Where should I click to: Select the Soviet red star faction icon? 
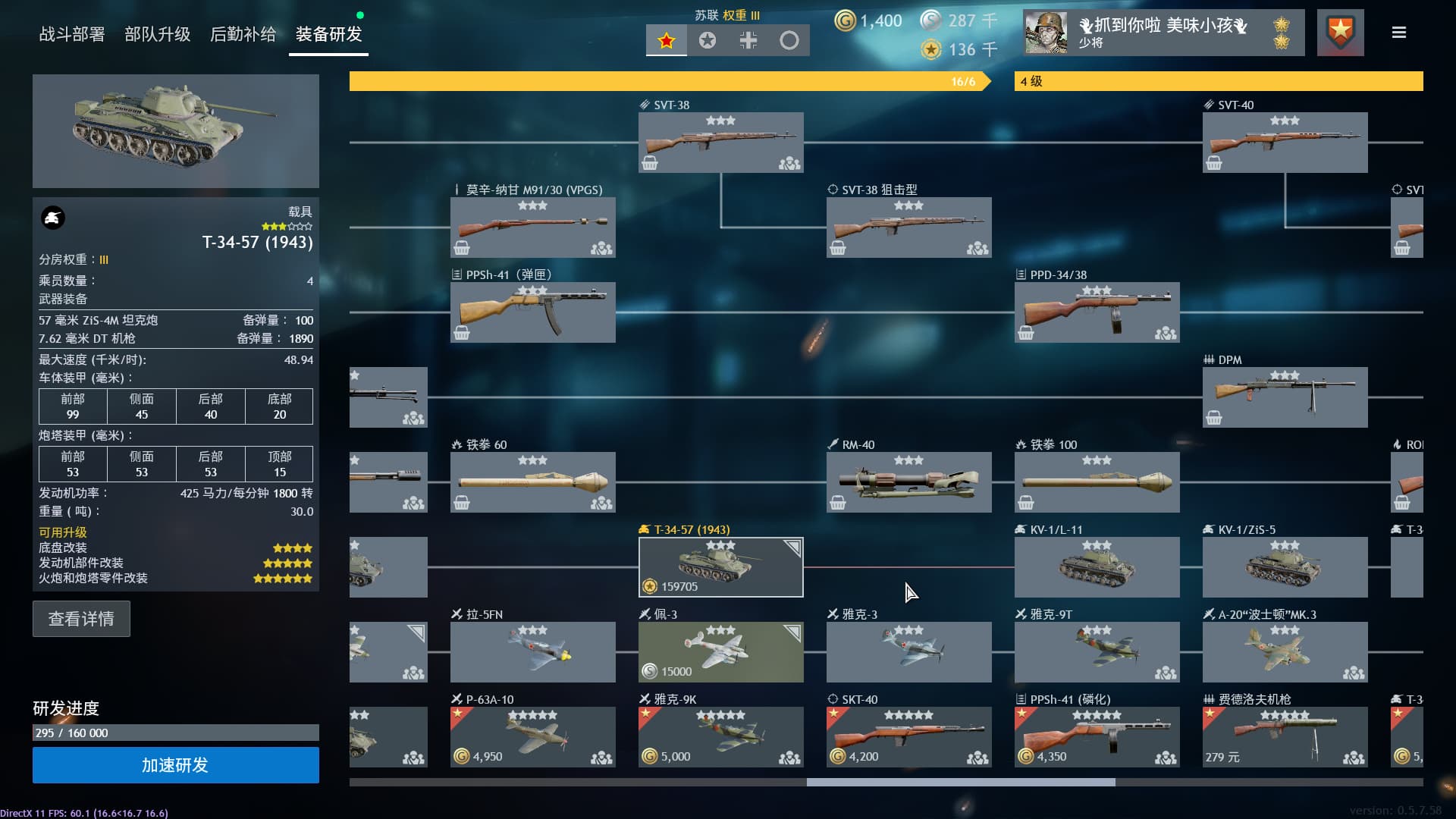click(666, 40)
